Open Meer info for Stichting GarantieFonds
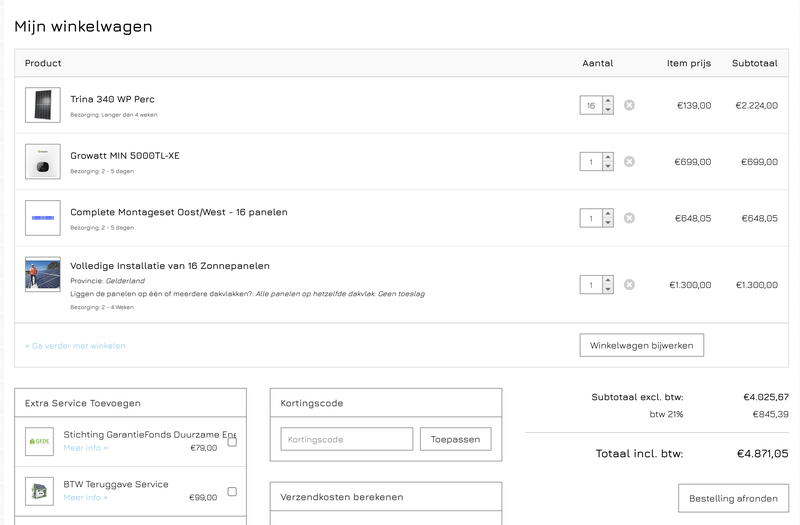This screenshot has height=525, width=800. 86,448
